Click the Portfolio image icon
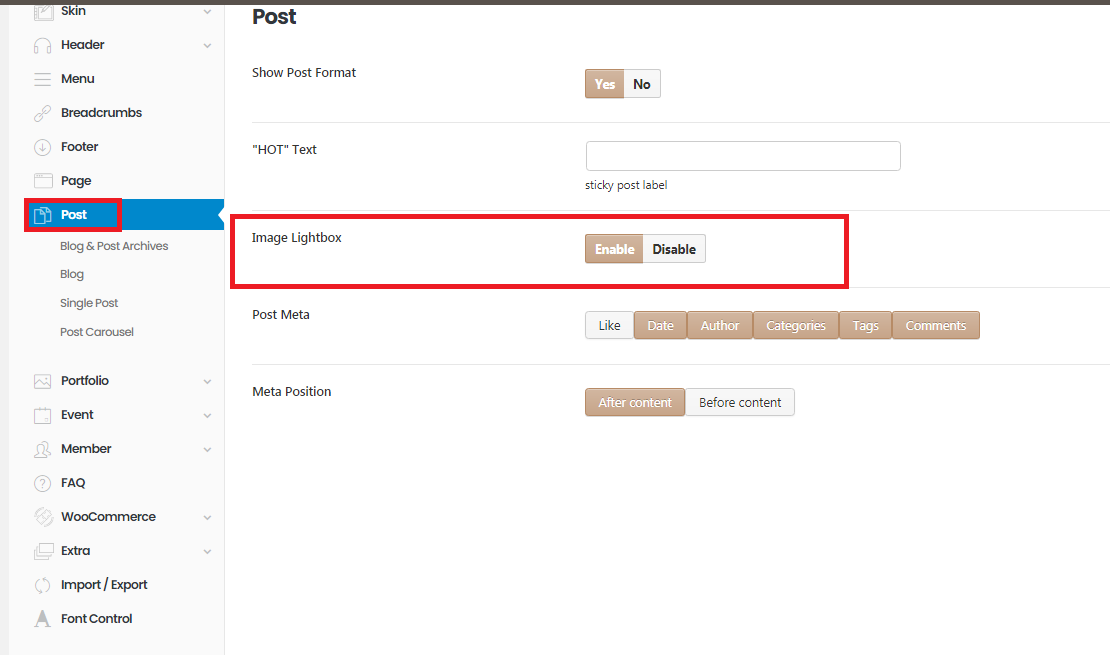Viewport: 1110px width, 655px height. click(x=42, y=381)
